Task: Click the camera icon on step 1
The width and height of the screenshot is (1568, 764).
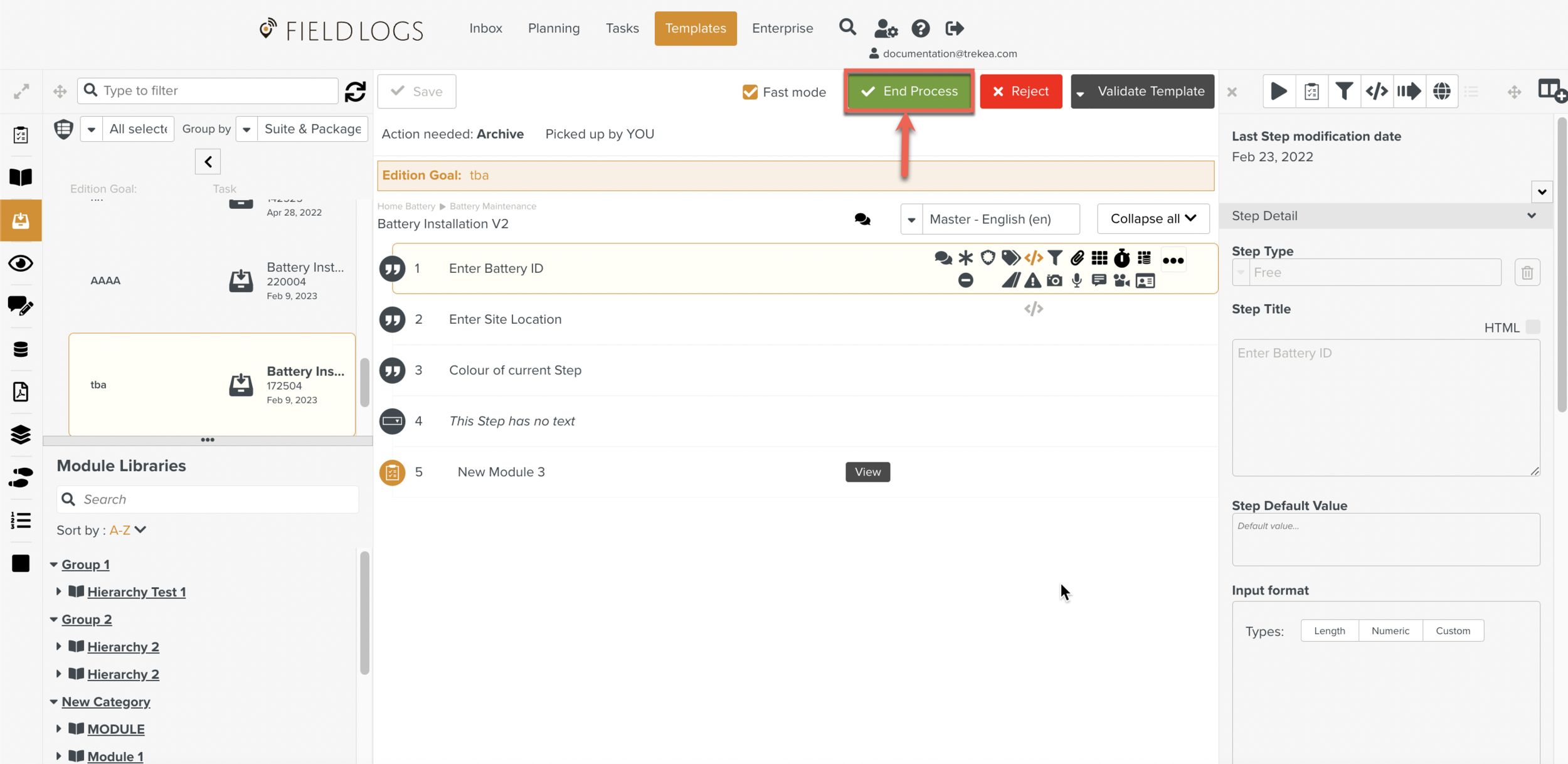Action: 1054,280
